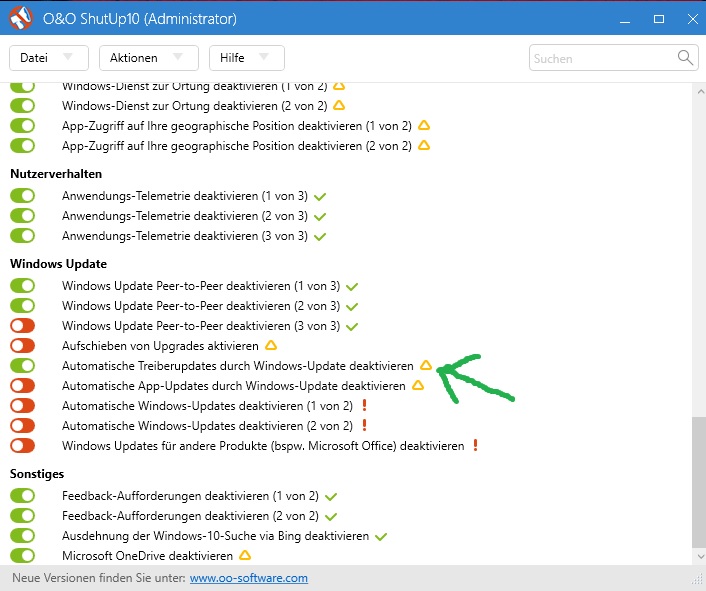Select text Automatische Windows-Updates deaktivieren (2 von 2)
The width and height of the screenshot is (706, 591).
click(x=207, y=426)
